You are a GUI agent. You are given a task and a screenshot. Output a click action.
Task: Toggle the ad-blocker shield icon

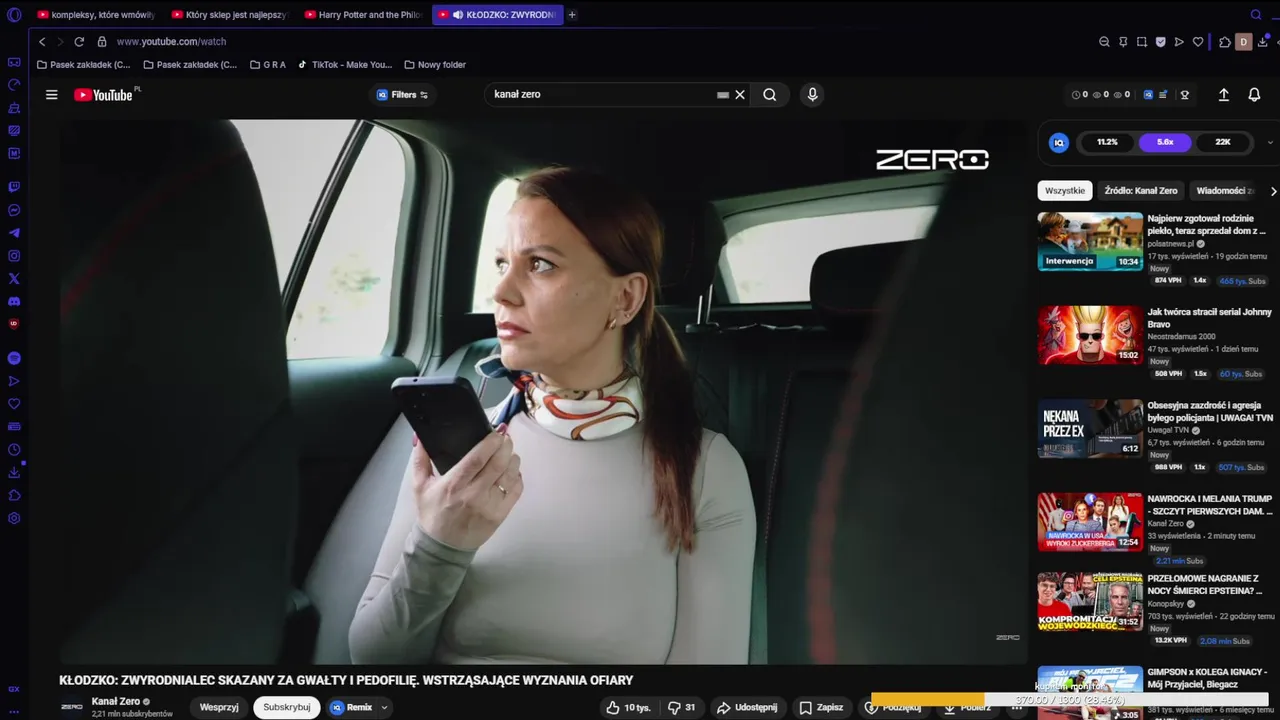point(1160,42)
